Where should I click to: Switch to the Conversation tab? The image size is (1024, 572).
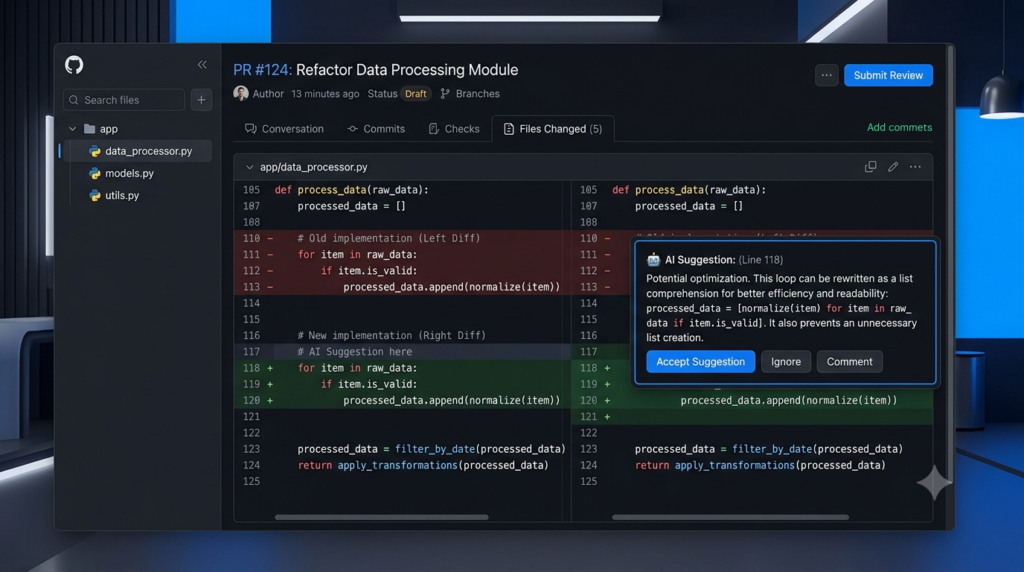pyautogui.click(x=284, y=129)
